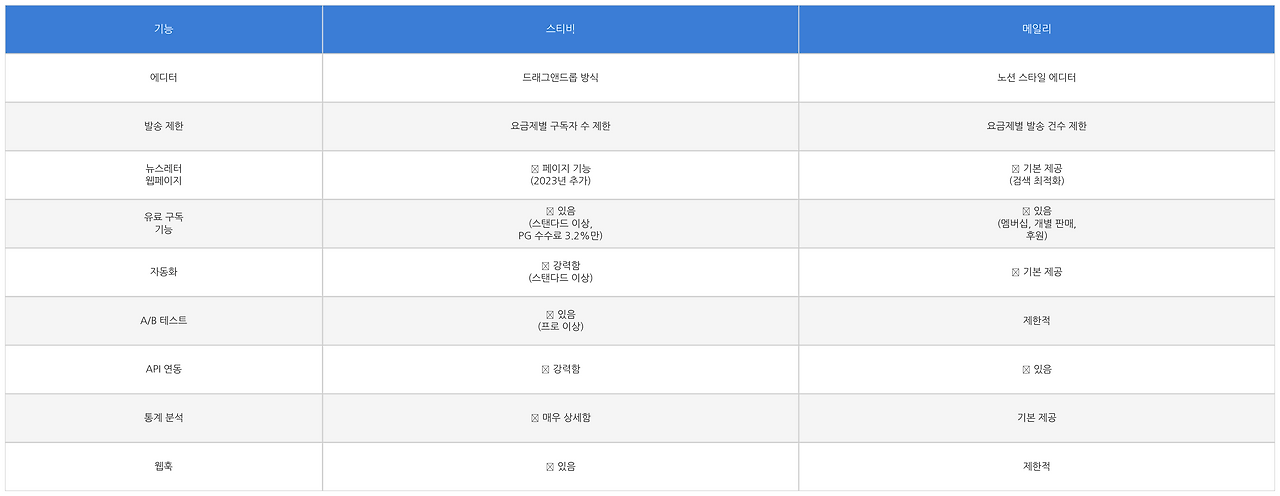Click the '스티비' column header
The height and width of the screenshot is (496, 1280).
560,29
